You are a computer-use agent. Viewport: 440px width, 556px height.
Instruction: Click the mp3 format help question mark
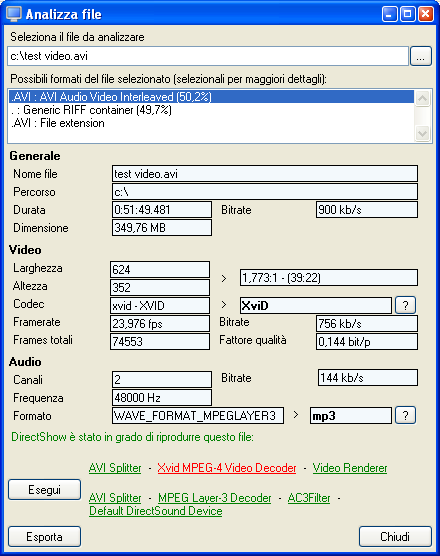(405, 415)
